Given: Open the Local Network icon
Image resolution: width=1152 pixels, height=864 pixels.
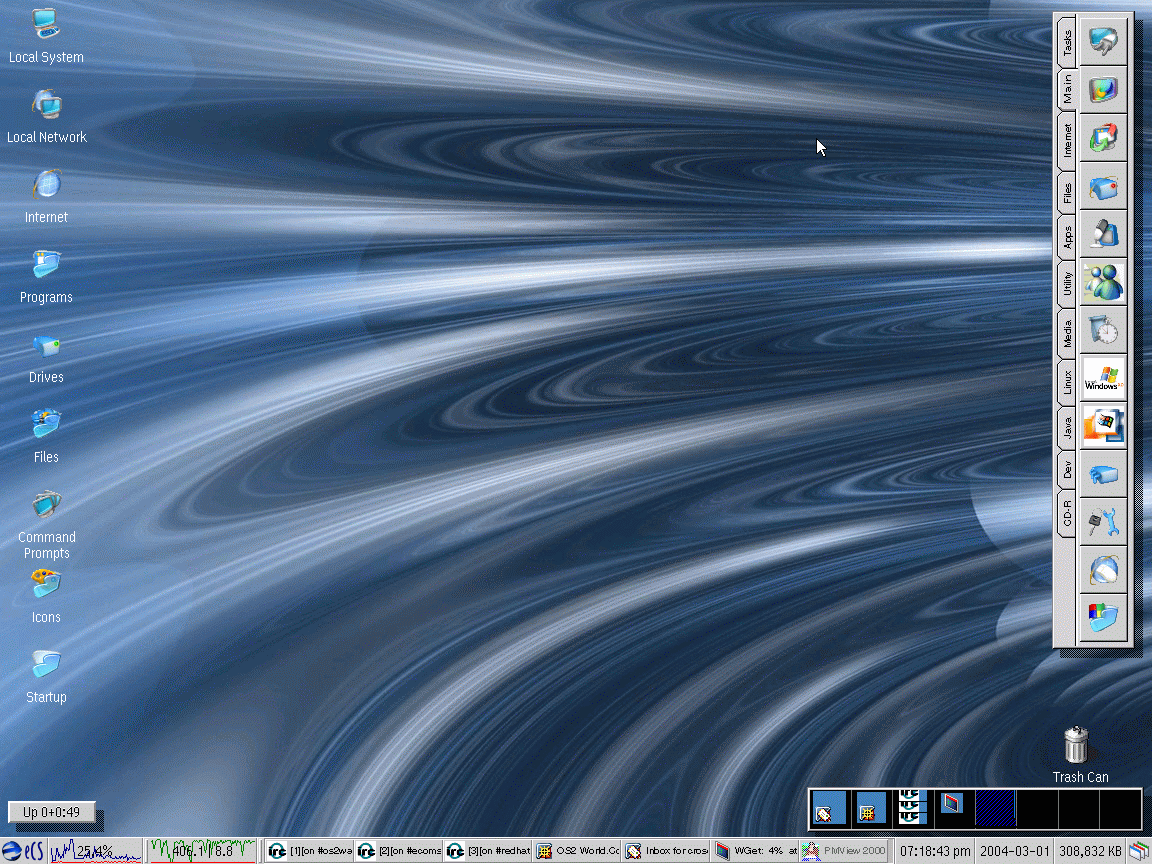Looking at the screenshot, I should tap(46, 104).
